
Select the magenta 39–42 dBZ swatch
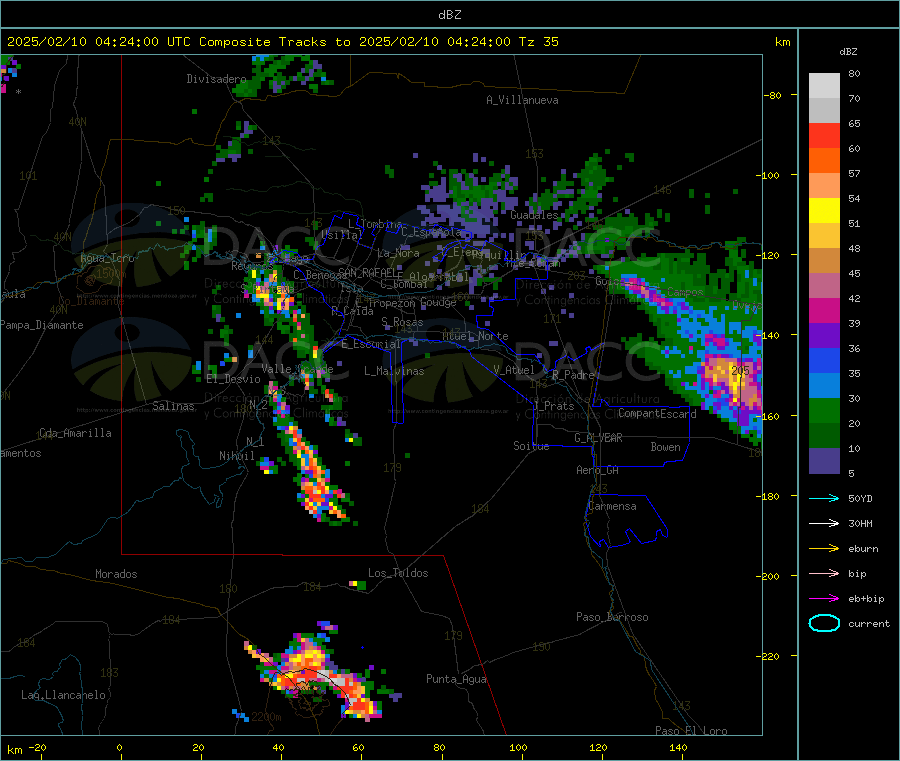pos(824,310)
